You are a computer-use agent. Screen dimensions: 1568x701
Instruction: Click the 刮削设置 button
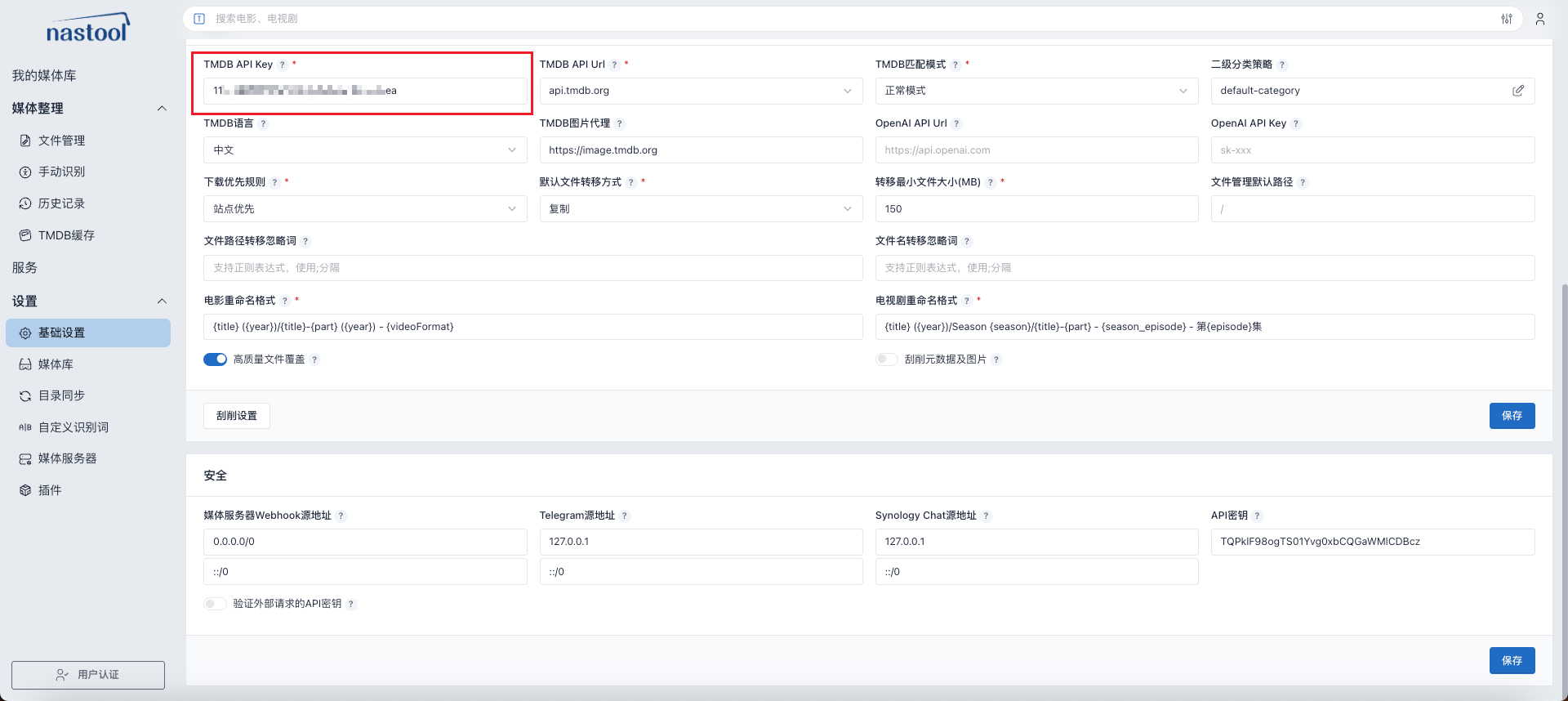[x=237, y=416]
